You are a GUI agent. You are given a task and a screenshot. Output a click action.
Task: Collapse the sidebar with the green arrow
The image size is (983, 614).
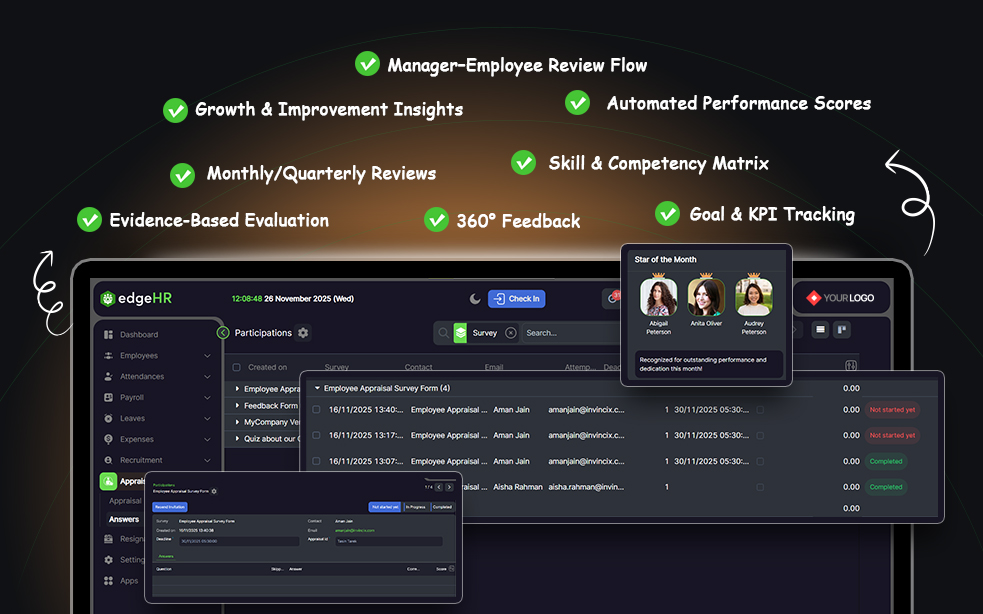[223, 333]
